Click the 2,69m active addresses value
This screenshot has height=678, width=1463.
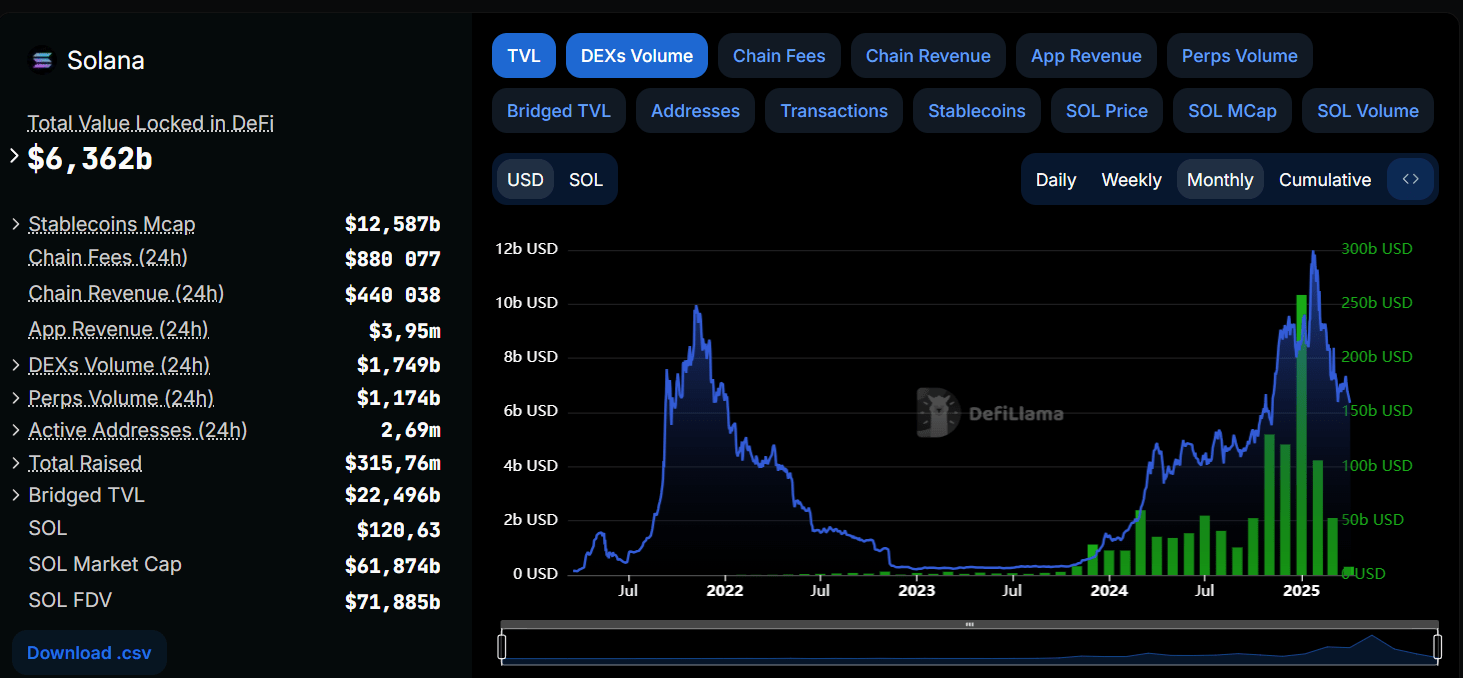pos(410,430)
